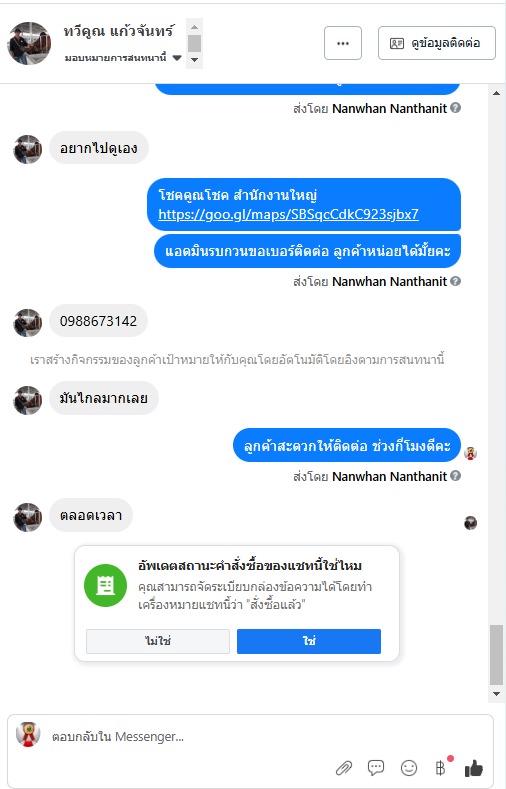Click small down arrow beside customer name
The height and width of the screenshot is (789, 506).
(x=195, y=60)
